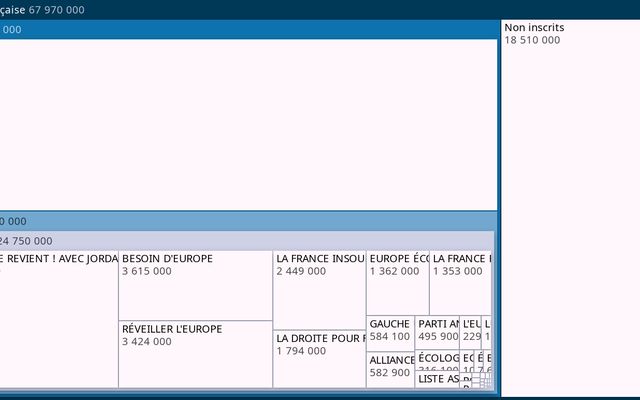Select the EUROPE ÉCOLOGIE tile with 1 362 000
The height and width of the screenshot is (400, 640).
point(397,283)
